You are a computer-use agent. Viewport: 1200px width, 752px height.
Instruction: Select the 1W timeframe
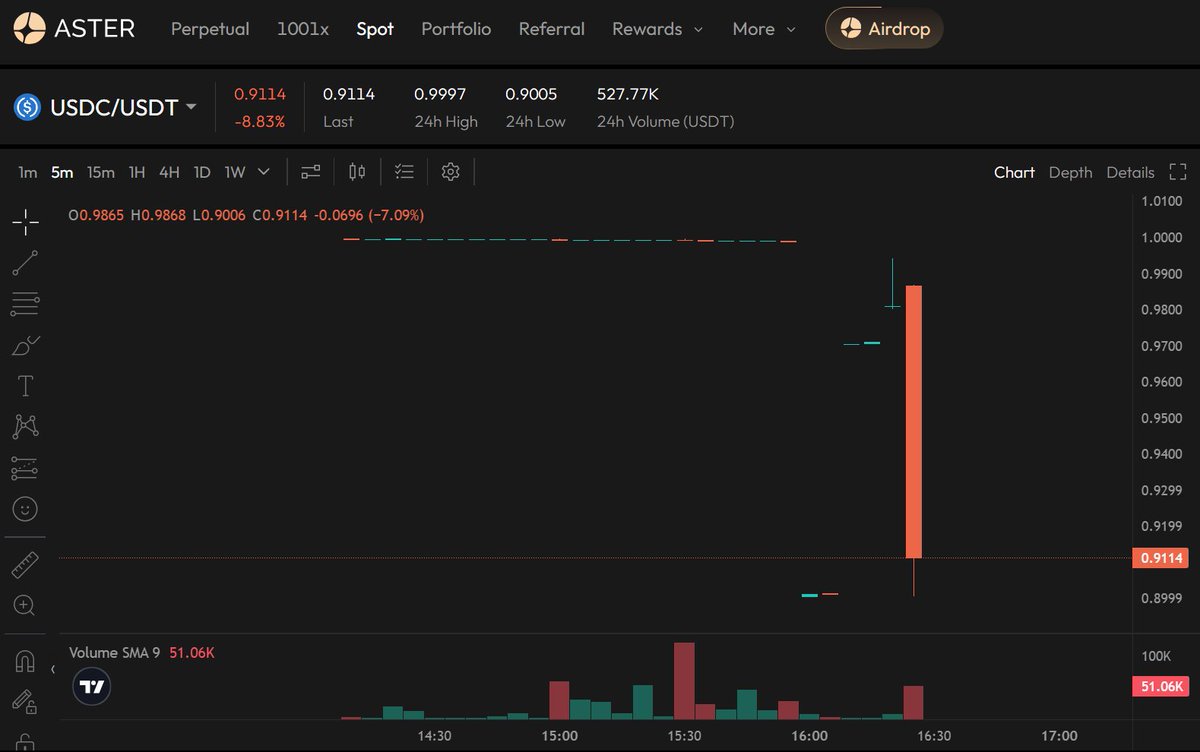(x=235, y=172)
